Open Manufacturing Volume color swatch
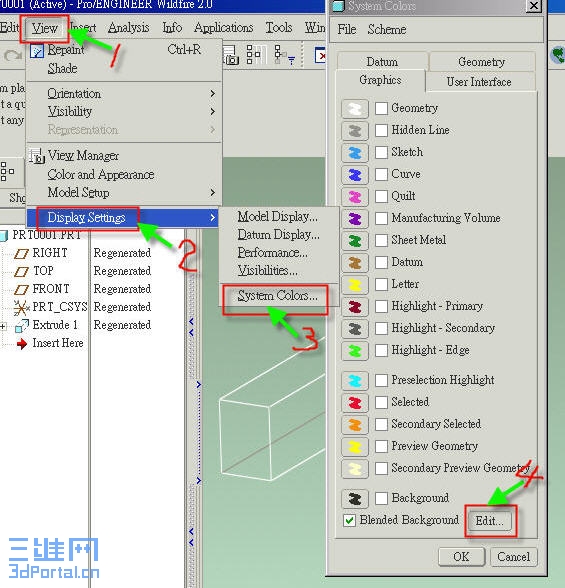 pos(355,219)
